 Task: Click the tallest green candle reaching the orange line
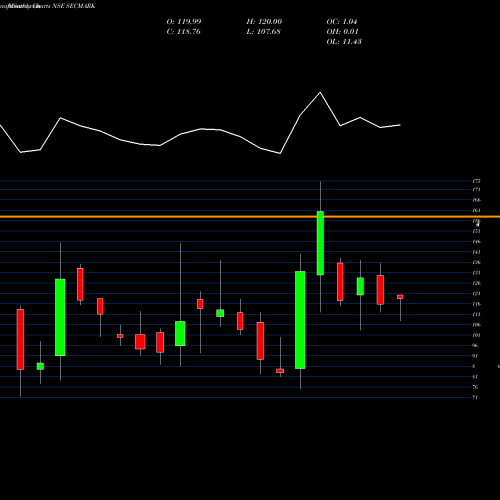coord(320,243)
